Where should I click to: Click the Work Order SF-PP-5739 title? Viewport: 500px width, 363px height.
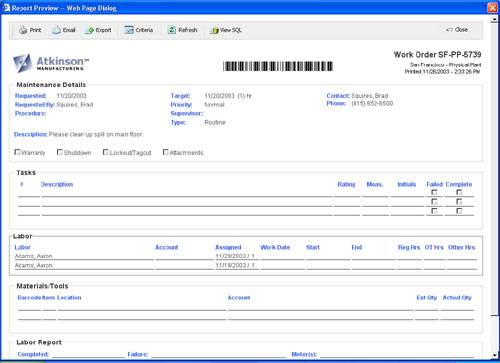click(x=437, y=55)
